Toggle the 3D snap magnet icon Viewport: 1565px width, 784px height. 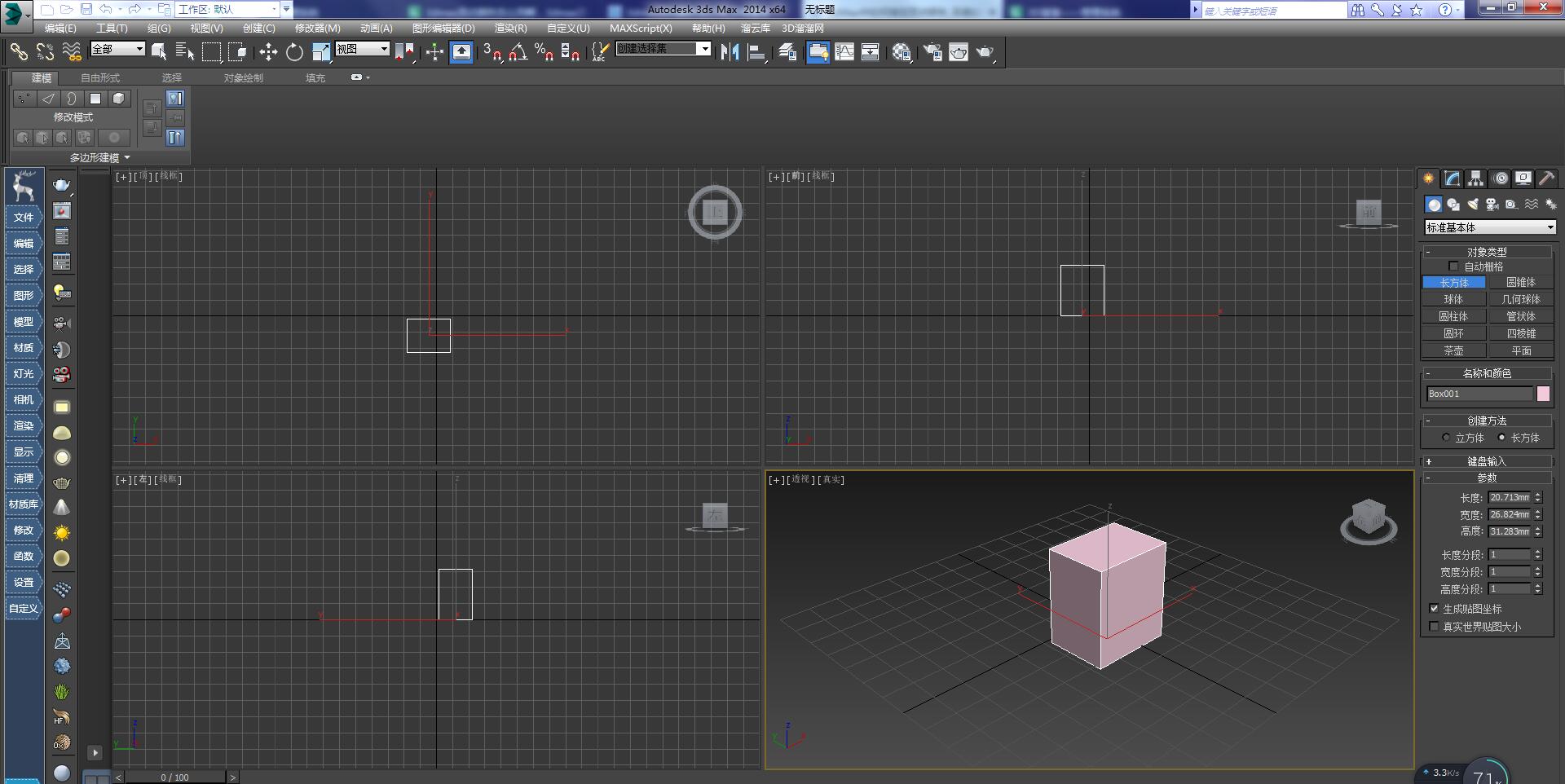coord(490,51)
